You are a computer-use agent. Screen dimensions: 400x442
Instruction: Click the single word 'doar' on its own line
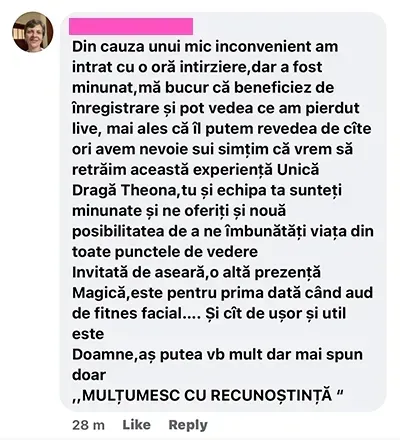click(89, 375)
